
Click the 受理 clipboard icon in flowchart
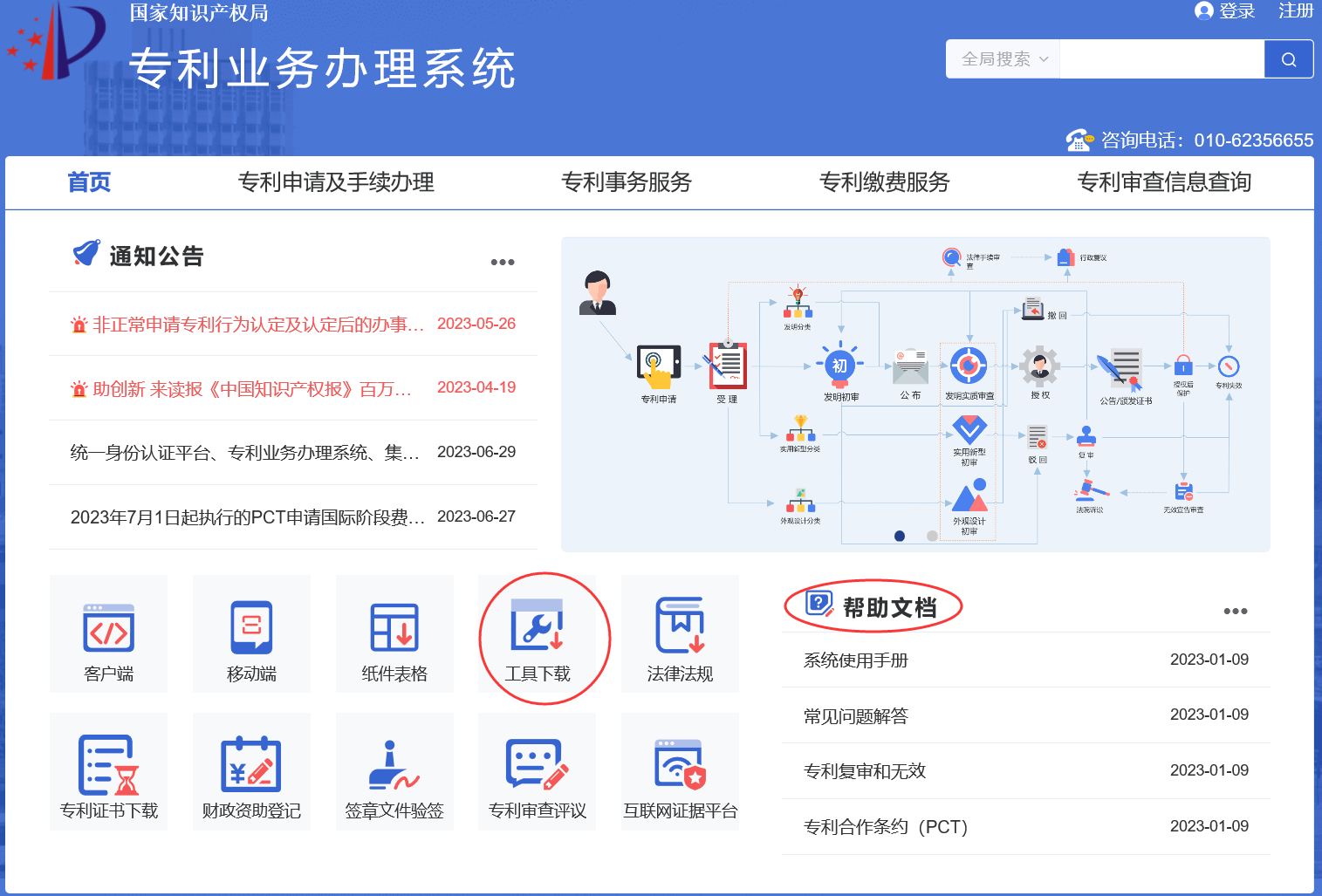727,365
